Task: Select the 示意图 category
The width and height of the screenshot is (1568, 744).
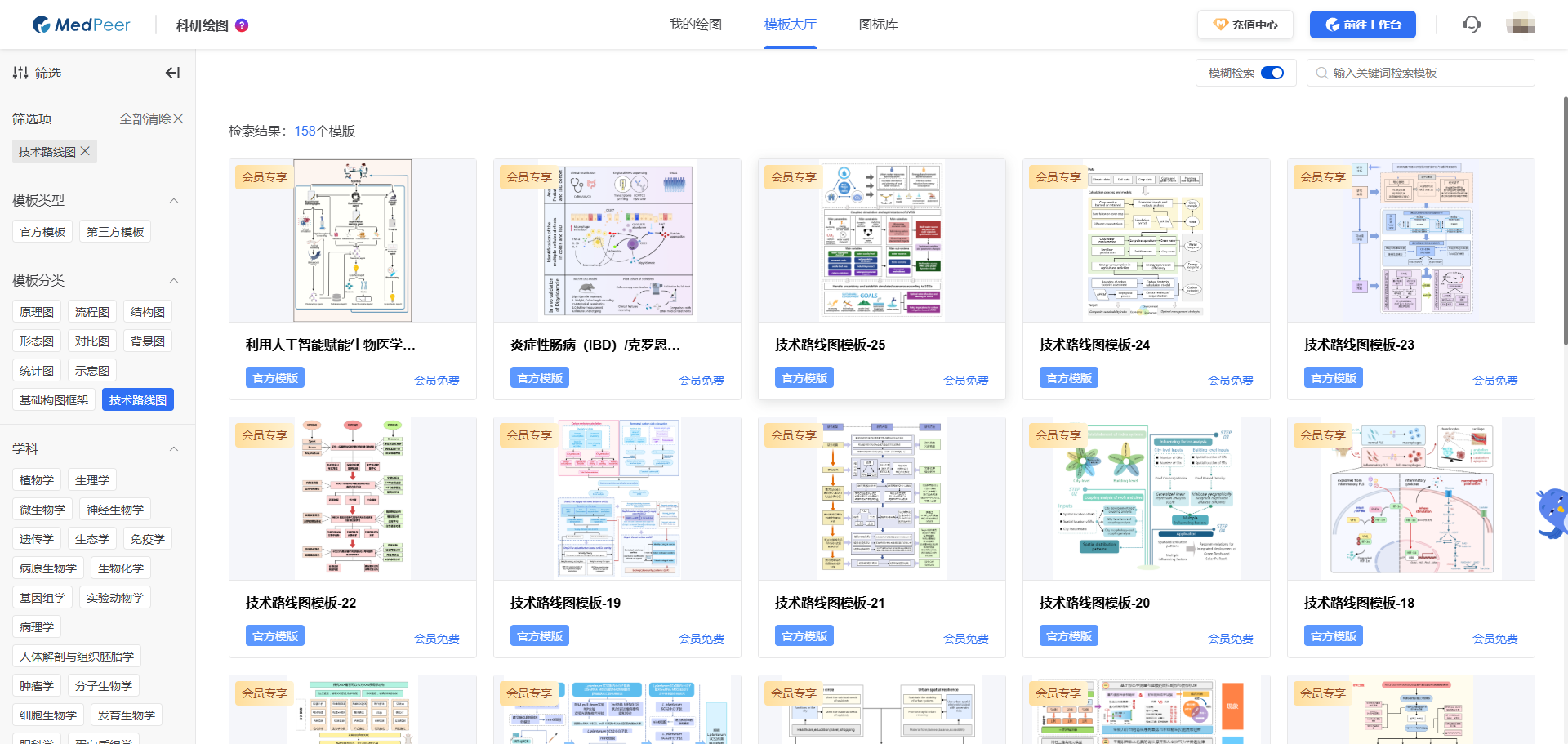Action: click(x=92, y=371)
